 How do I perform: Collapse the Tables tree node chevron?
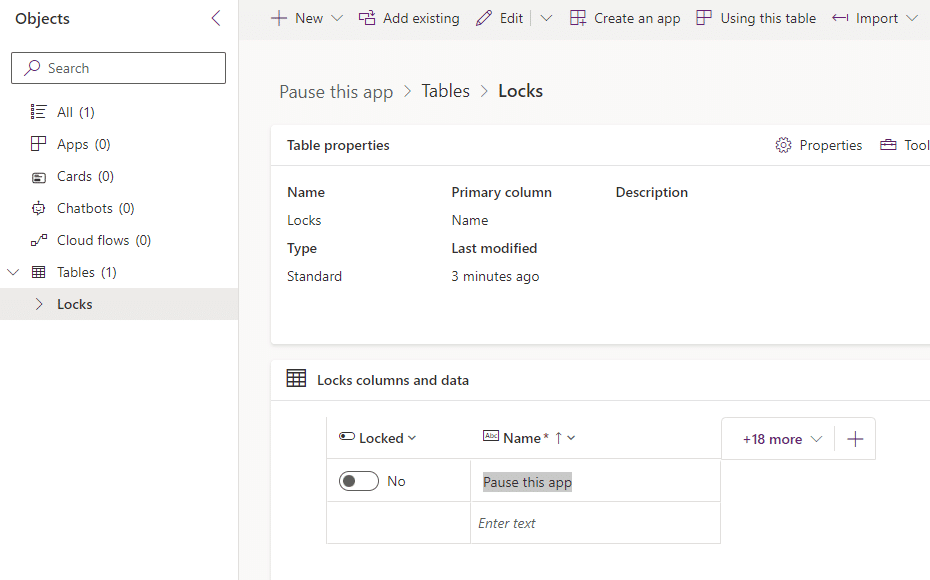coord(13,272)
